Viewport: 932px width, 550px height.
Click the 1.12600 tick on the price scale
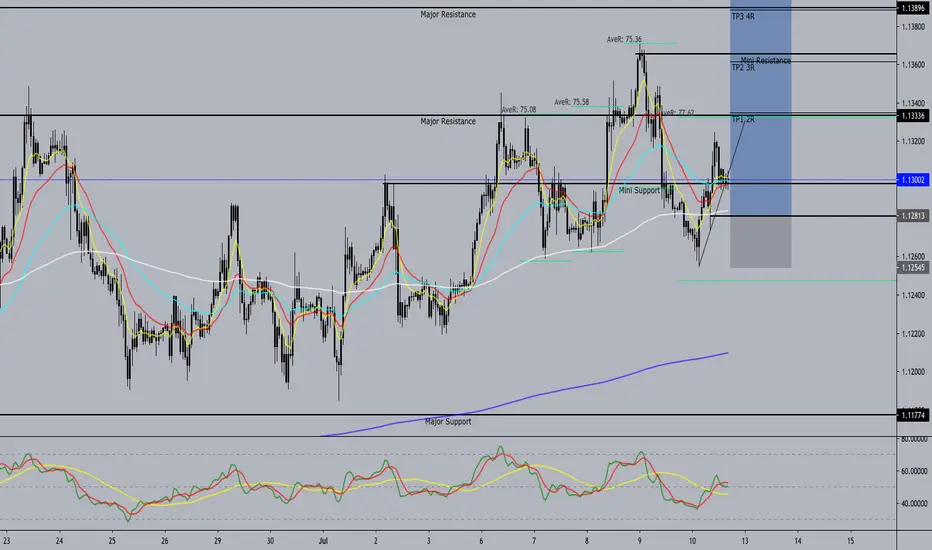pos(912,257)
